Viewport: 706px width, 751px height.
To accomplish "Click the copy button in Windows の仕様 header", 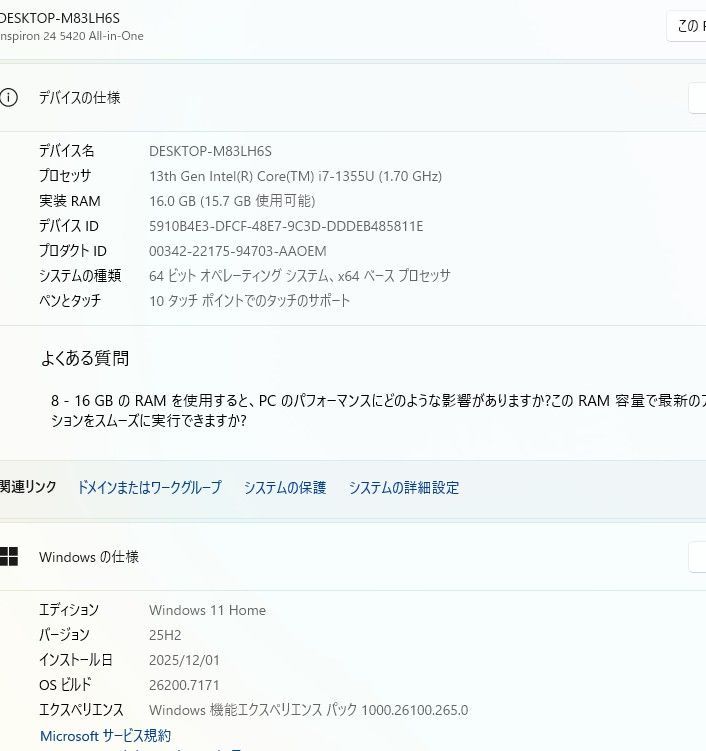I will [697, 557].
